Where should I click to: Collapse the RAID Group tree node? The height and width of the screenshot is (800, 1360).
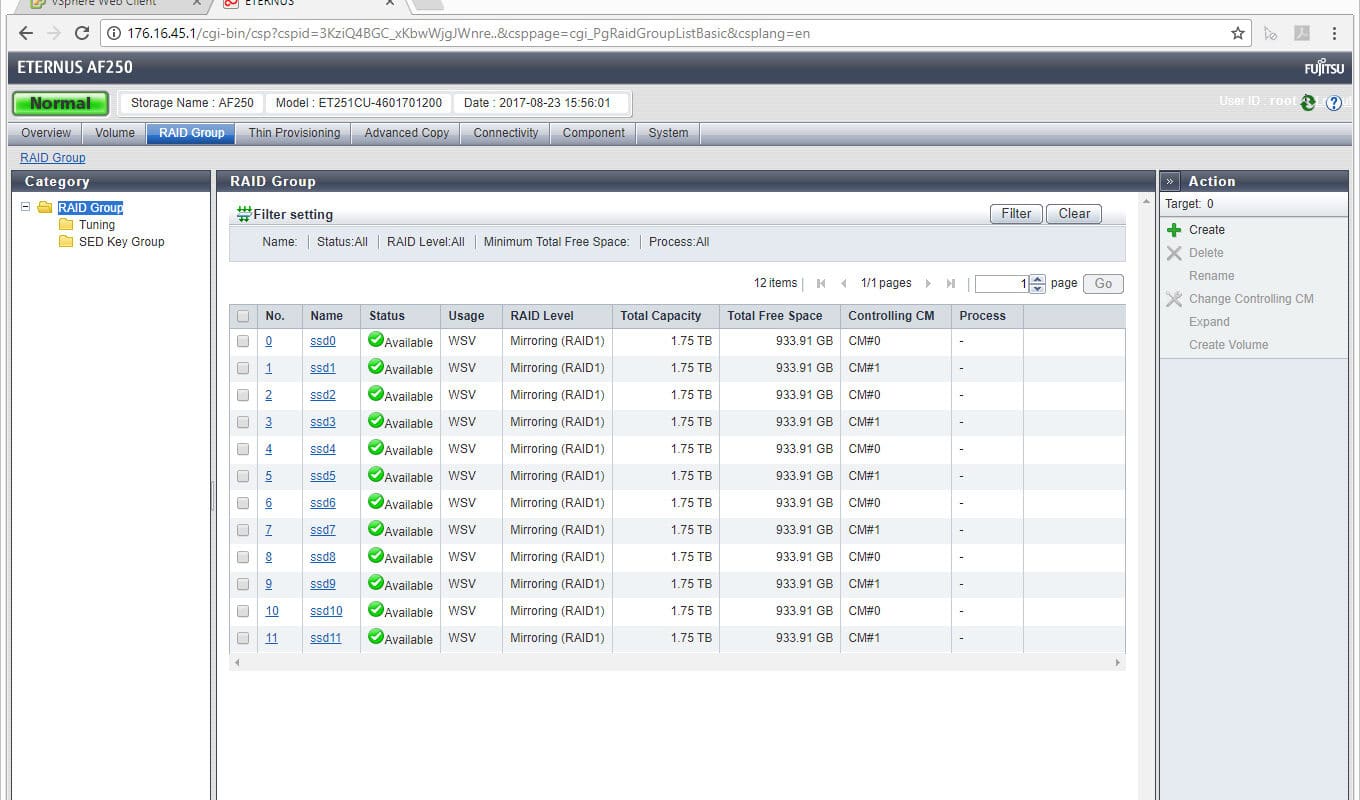pyautogui.click(x=26, y=207)
